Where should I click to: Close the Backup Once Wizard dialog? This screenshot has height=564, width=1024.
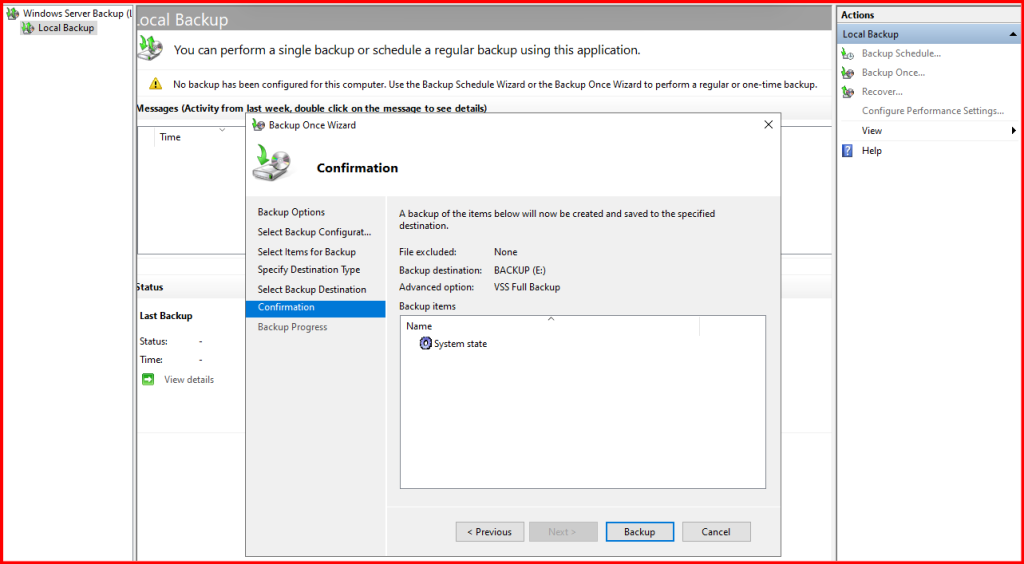click(768, 125)
